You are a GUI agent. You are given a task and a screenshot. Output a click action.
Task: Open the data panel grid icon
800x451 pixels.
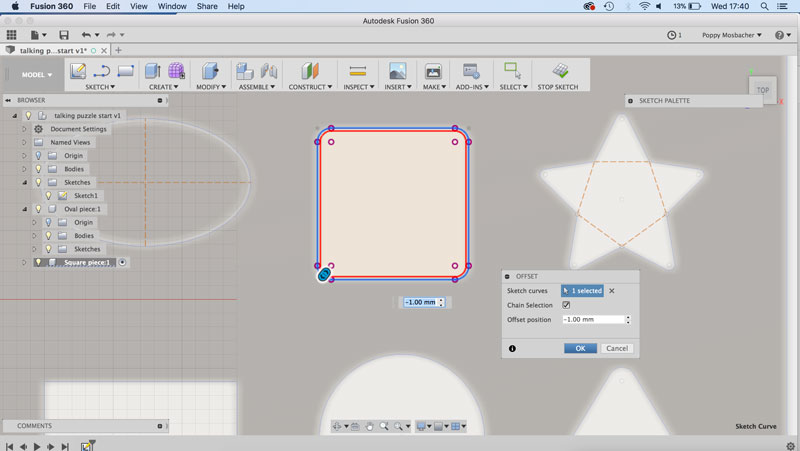pos(11,35)
